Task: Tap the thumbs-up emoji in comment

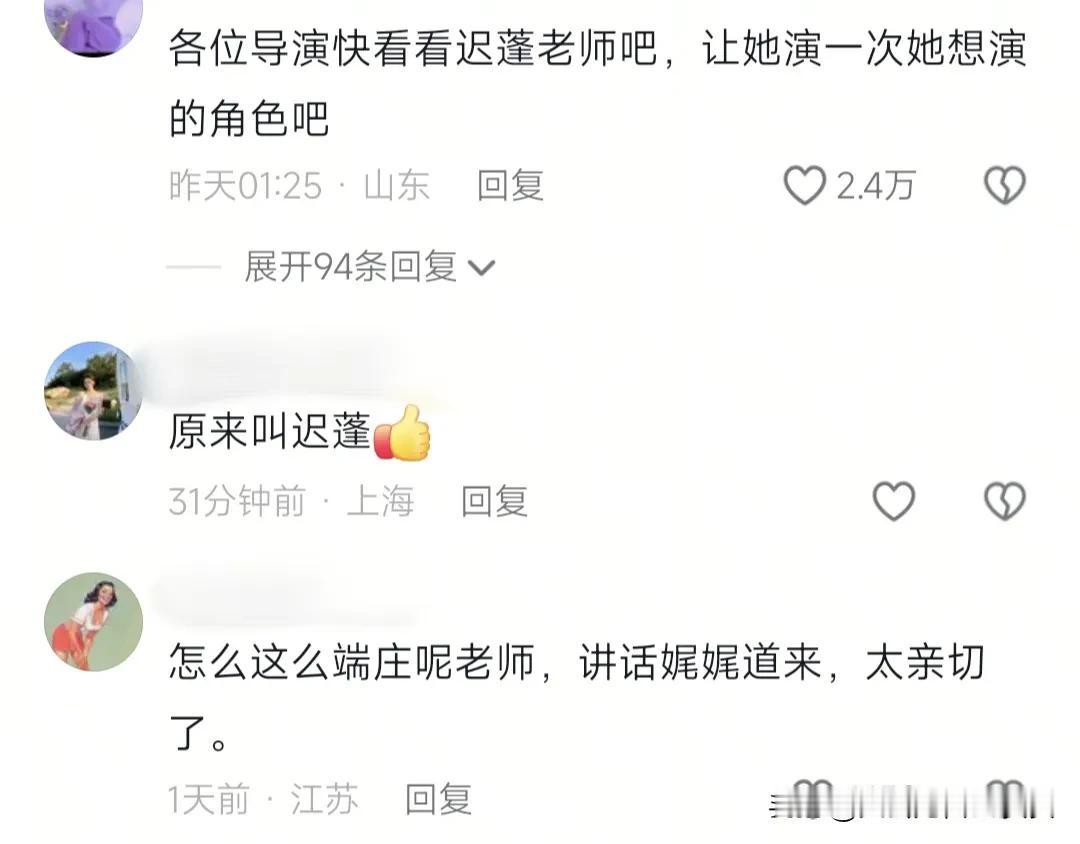Action: point(402,433)
